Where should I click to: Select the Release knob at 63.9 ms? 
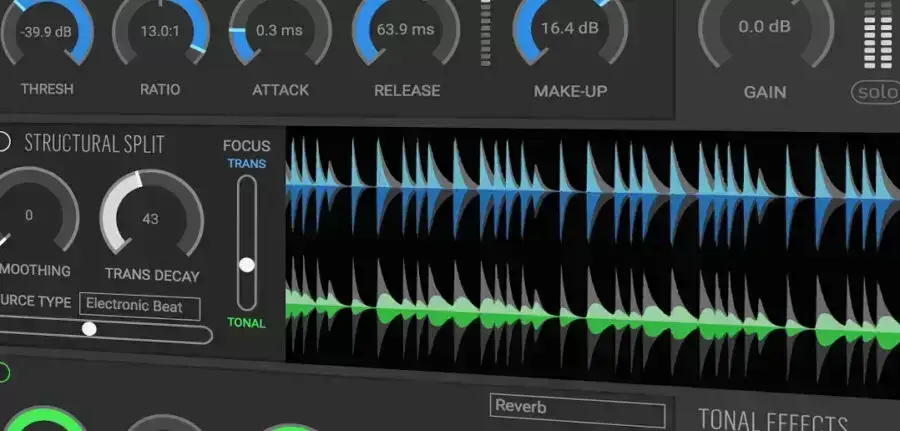coord(405,30)
